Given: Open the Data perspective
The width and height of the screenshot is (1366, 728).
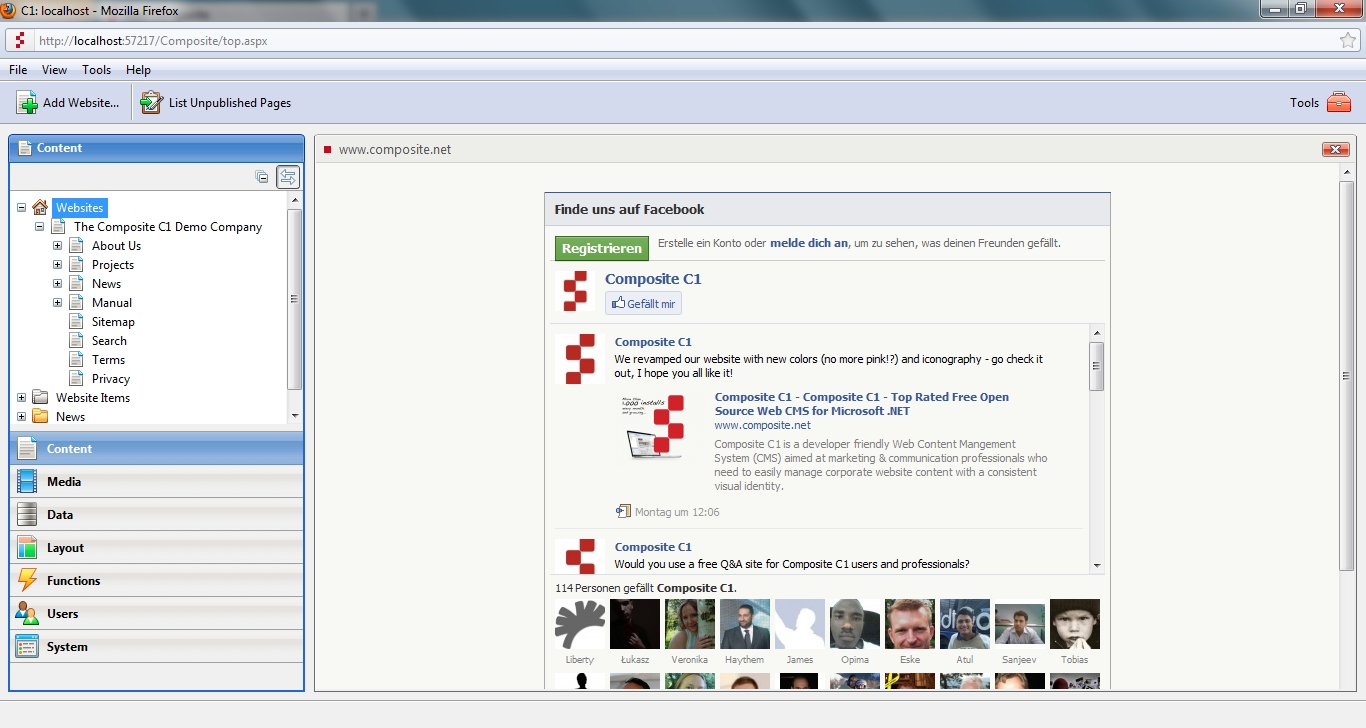Looking at the screenshot, I should coord(60,515).
